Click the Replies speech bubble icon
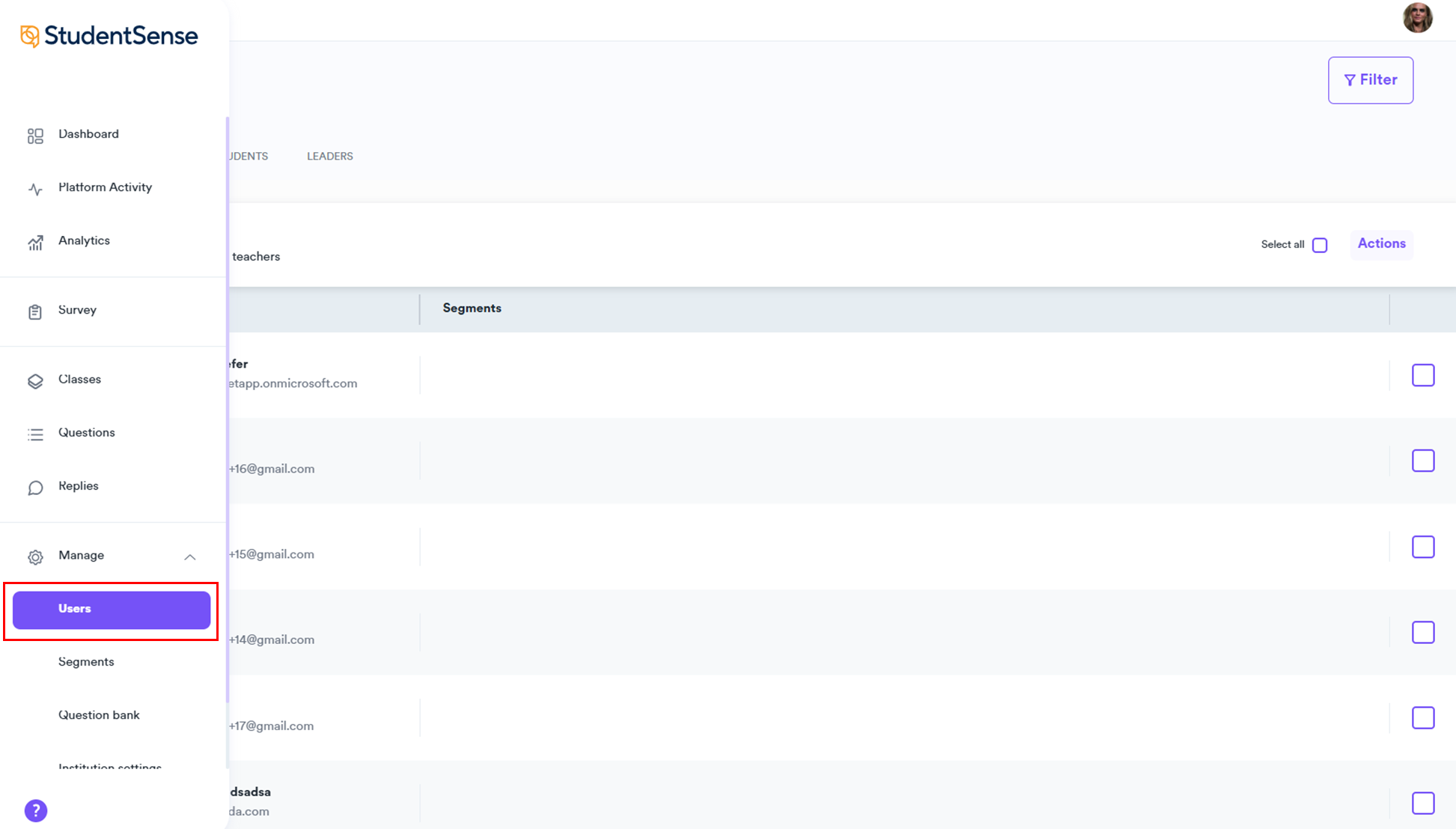1456x829 pixels. (x=35, y=488)
